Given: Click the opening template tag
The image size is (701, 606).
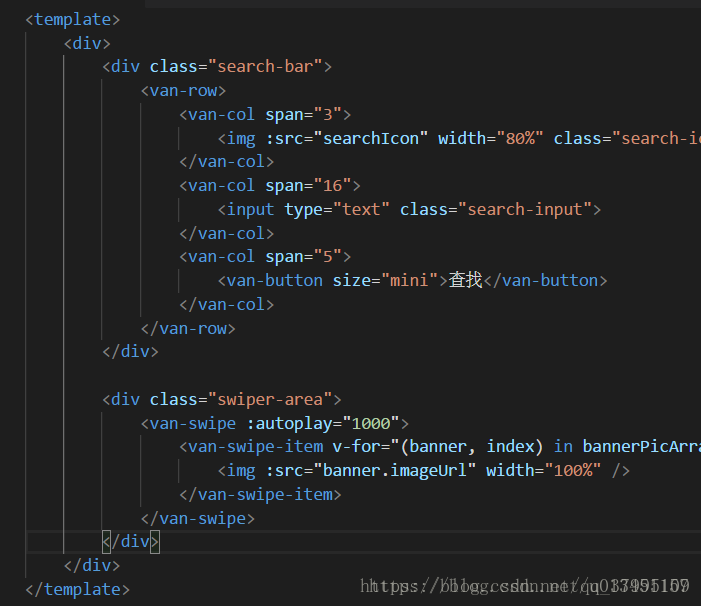Looking at the screenshot, I should tap(73, 20).
